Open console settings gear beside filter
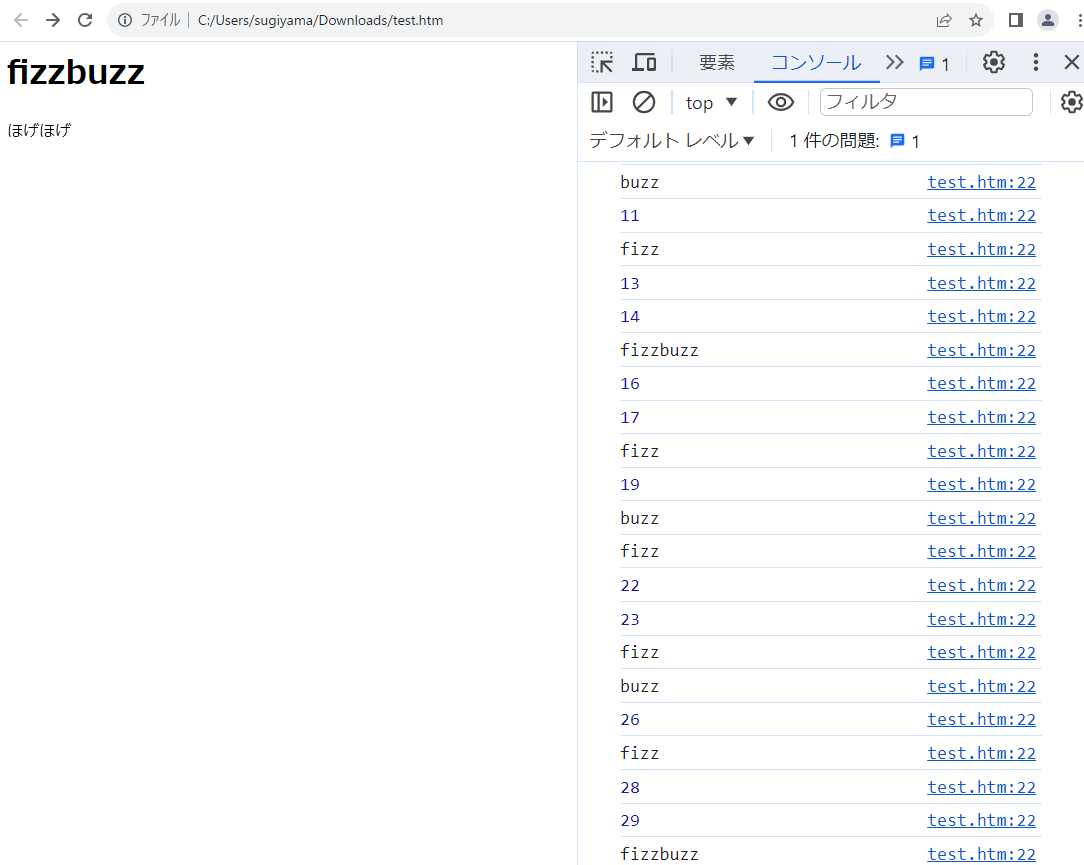 coord(1071,102)
